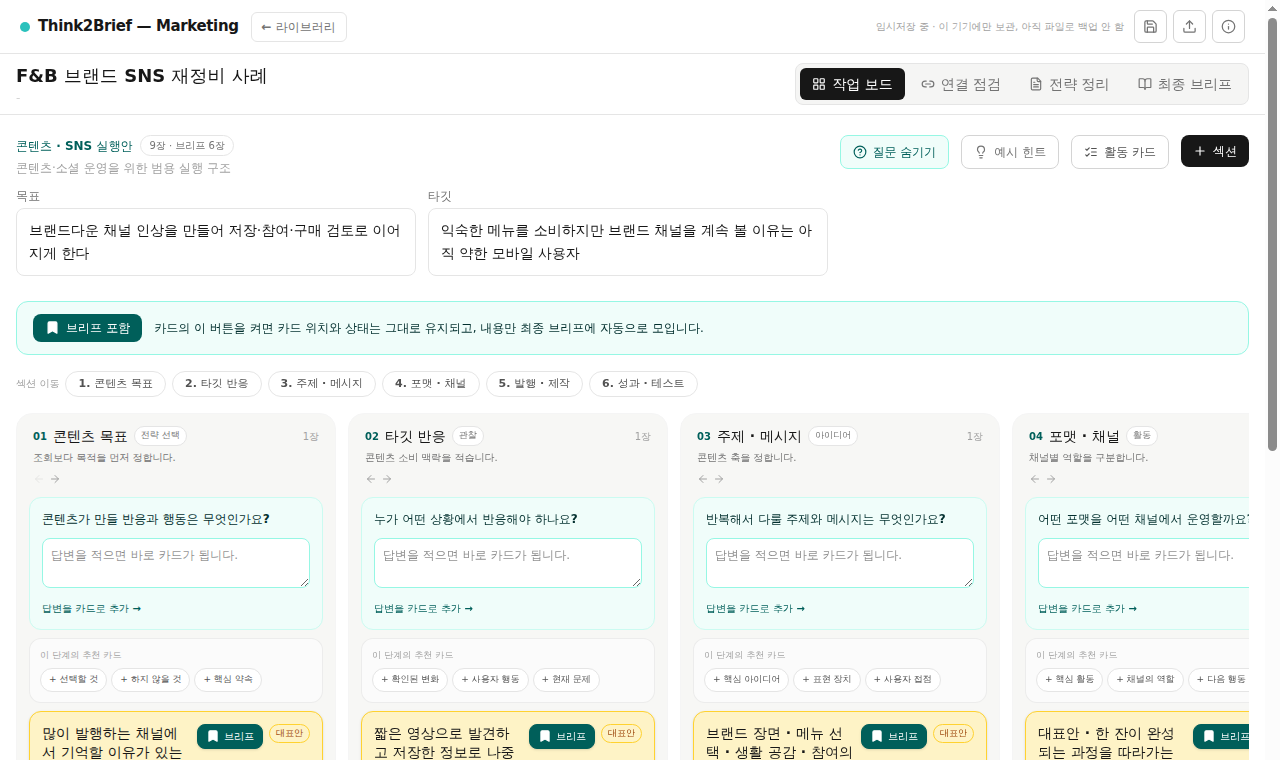Click 대표안 tag on 주제·메시지 card

[953, 733]
